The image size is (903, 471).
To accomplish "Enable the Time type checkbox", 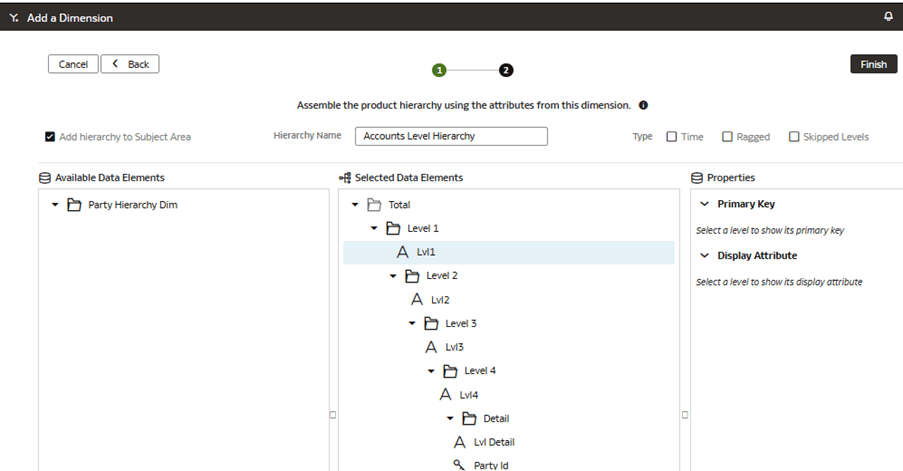I will [x=672, y=137].
